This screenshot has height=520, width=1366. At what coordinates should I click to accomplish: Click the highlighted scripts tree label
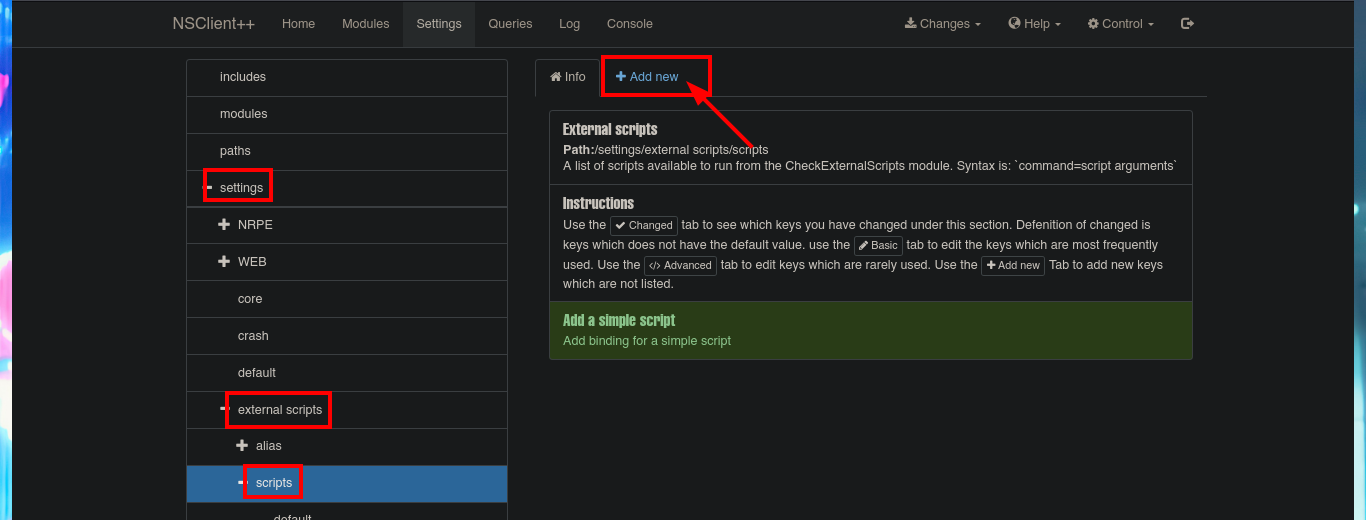pos(274,483)
